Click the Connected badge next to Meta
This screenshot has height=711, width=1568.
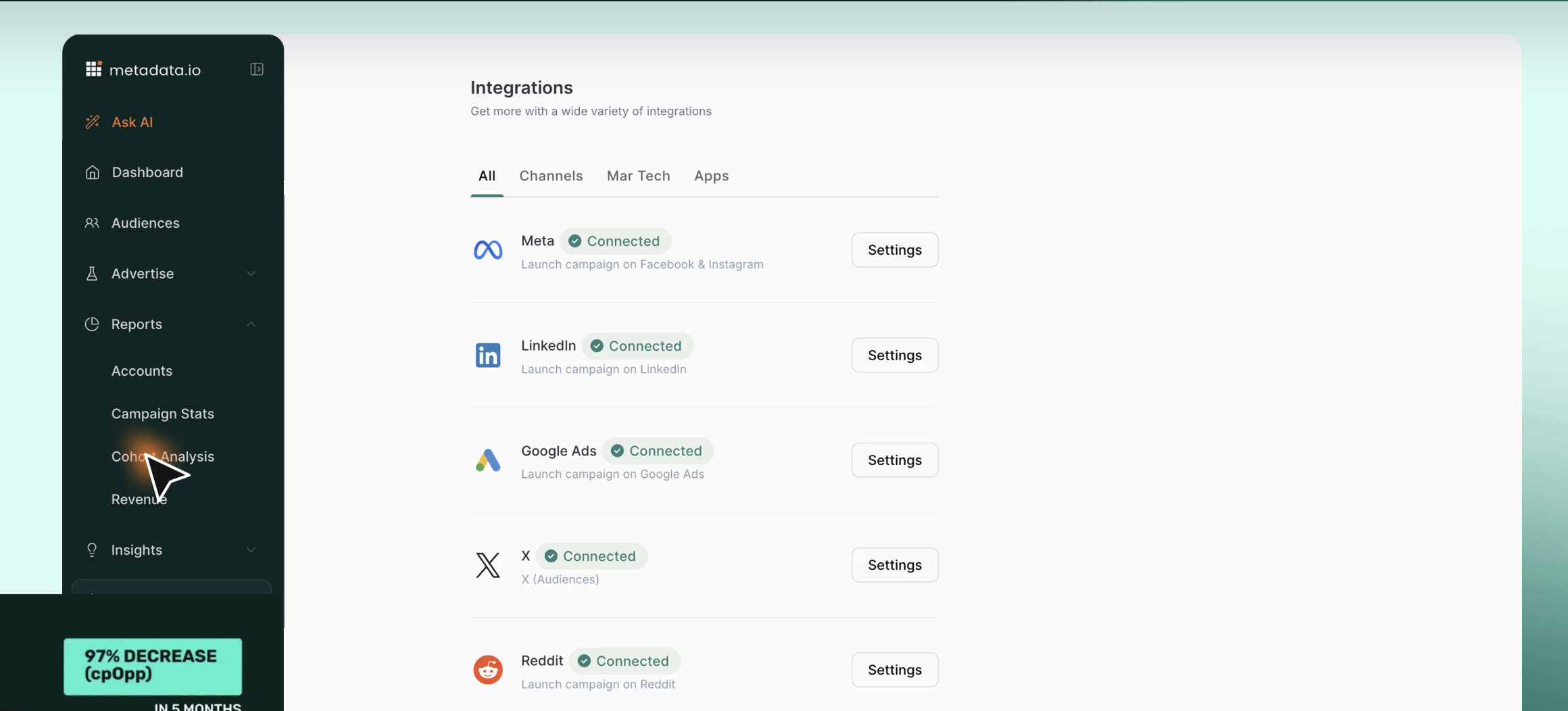click(615, 241)
